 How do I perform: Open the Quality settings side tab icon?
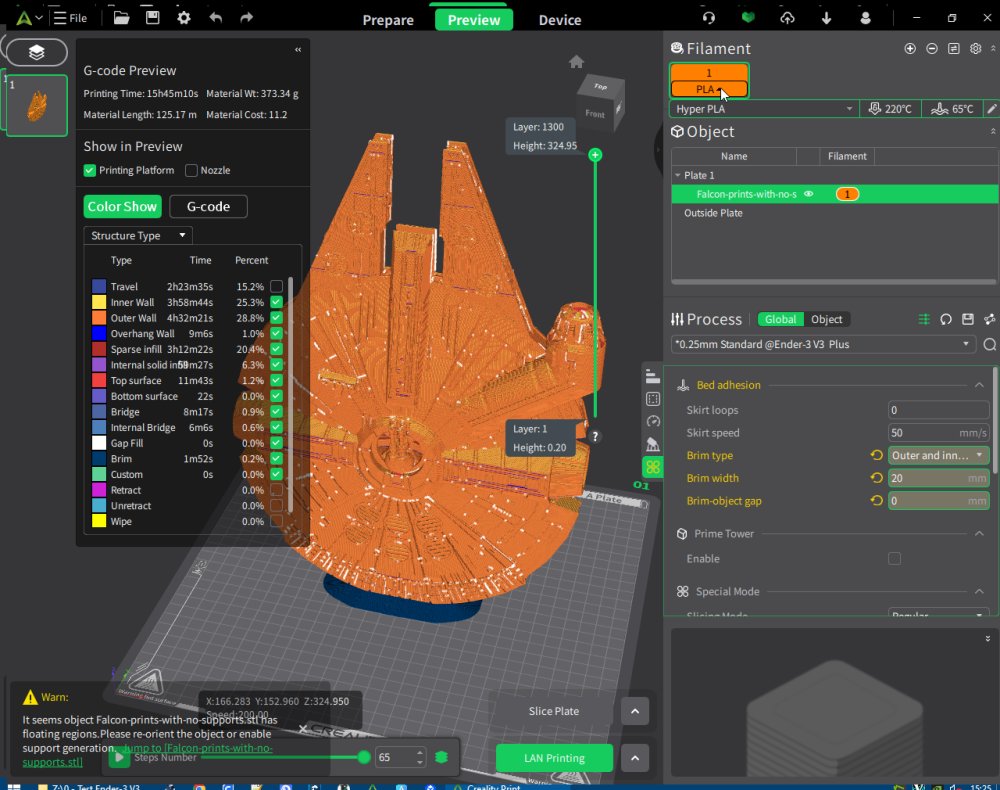pyautogui.click(x=652, y=377)
